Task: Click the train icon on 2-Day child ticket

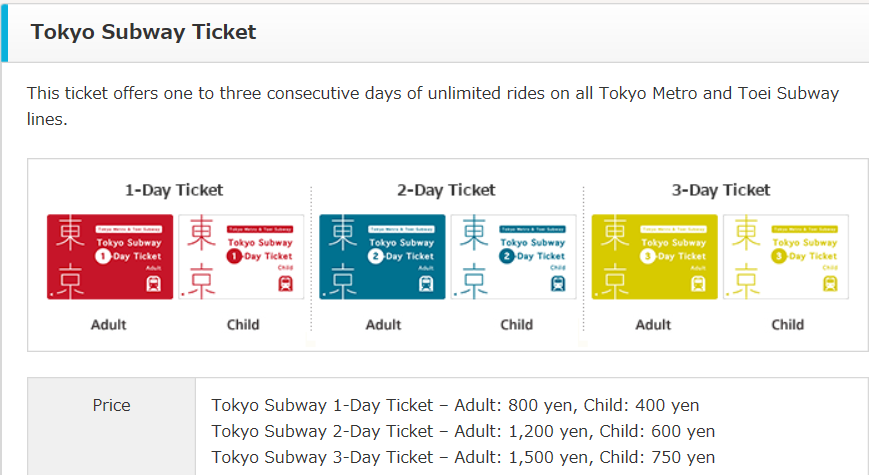Action: coord(558,284)
